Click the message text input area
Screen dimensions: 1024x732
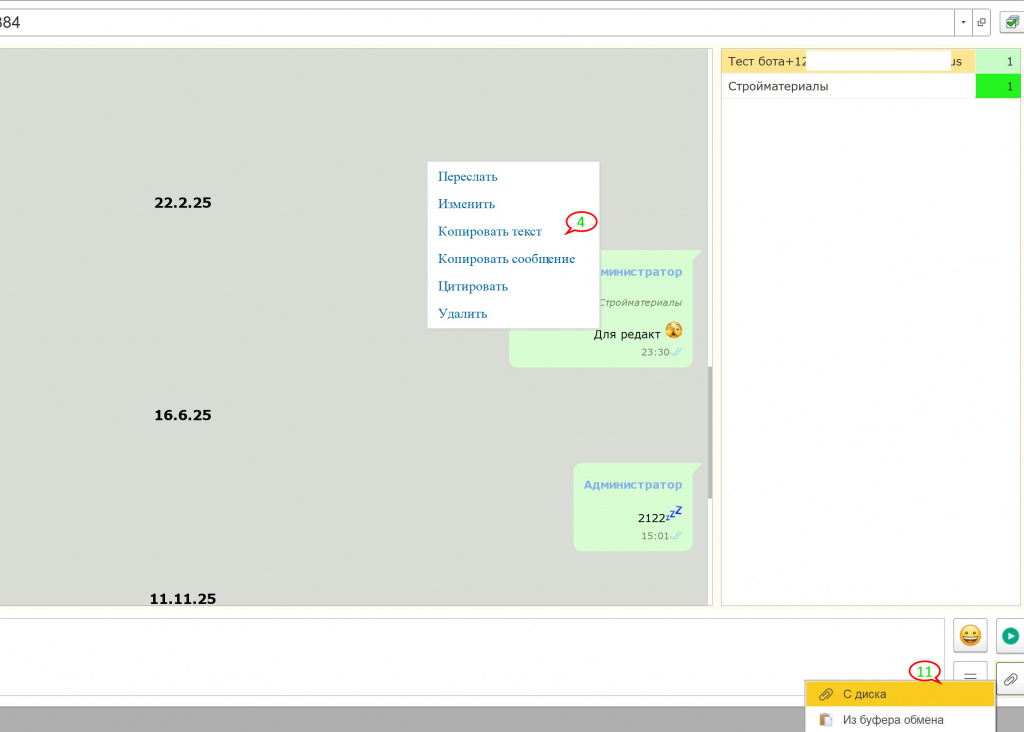[x=472, y=656]
